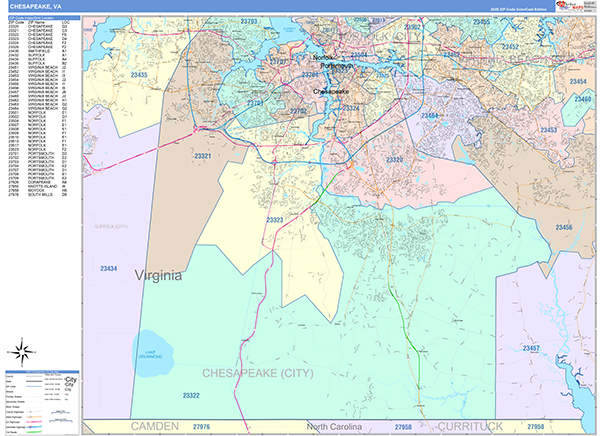The width and height of the screenshot is (600, 436).
Task: Select the ZIP Code Index header bar
Action: (44, 18)
